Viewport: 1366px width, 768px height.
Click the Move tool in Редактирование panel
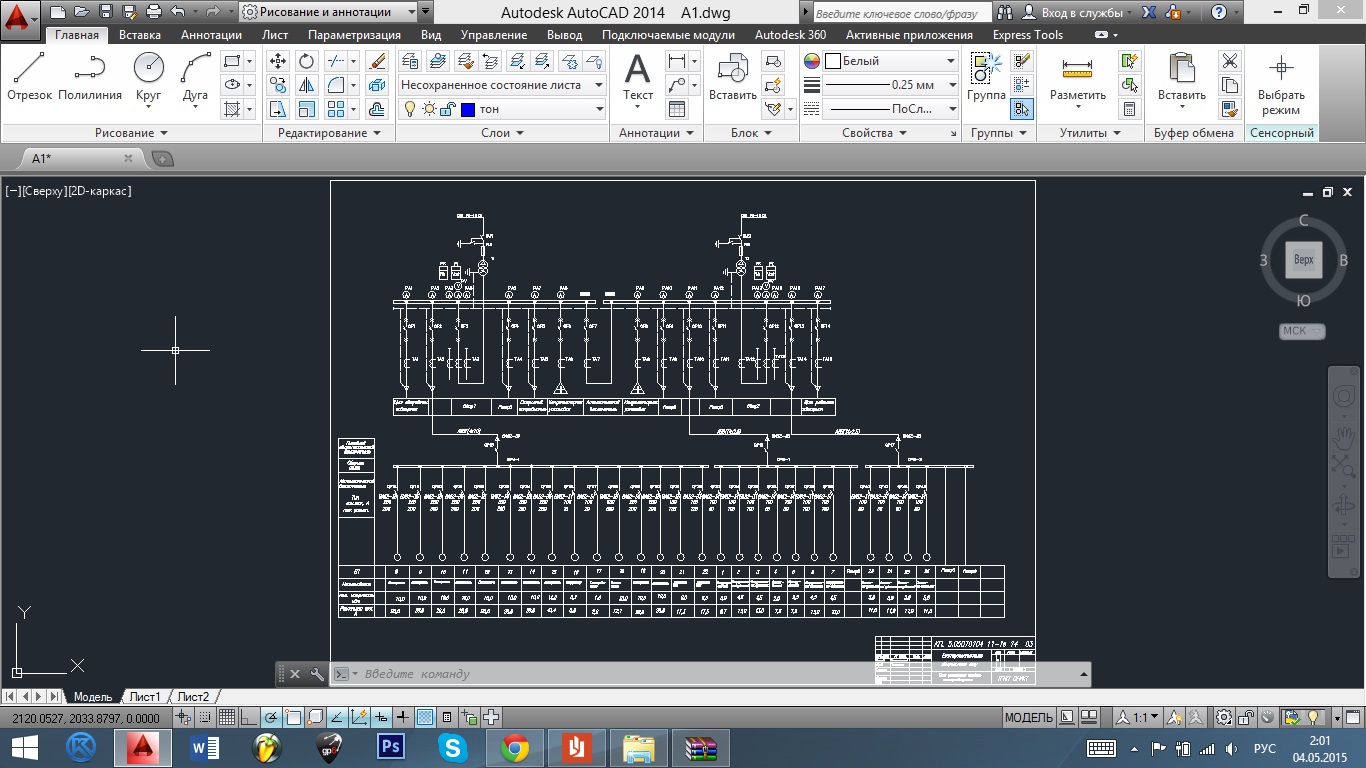click(x=278, y=61)
